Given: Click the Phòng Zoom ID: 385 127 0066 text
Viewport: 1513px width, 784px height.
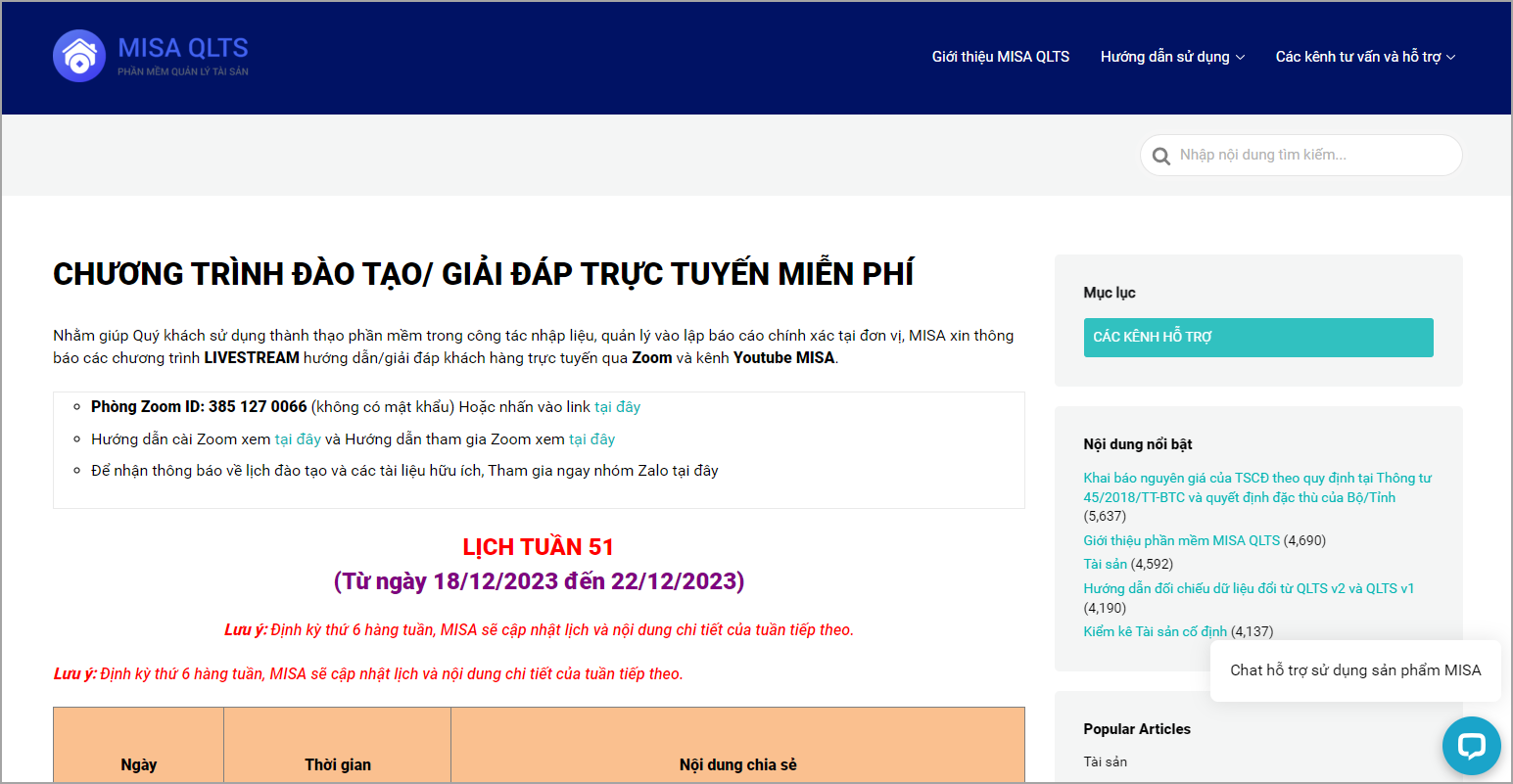Looking at the screenshot, I should point(199,407).
